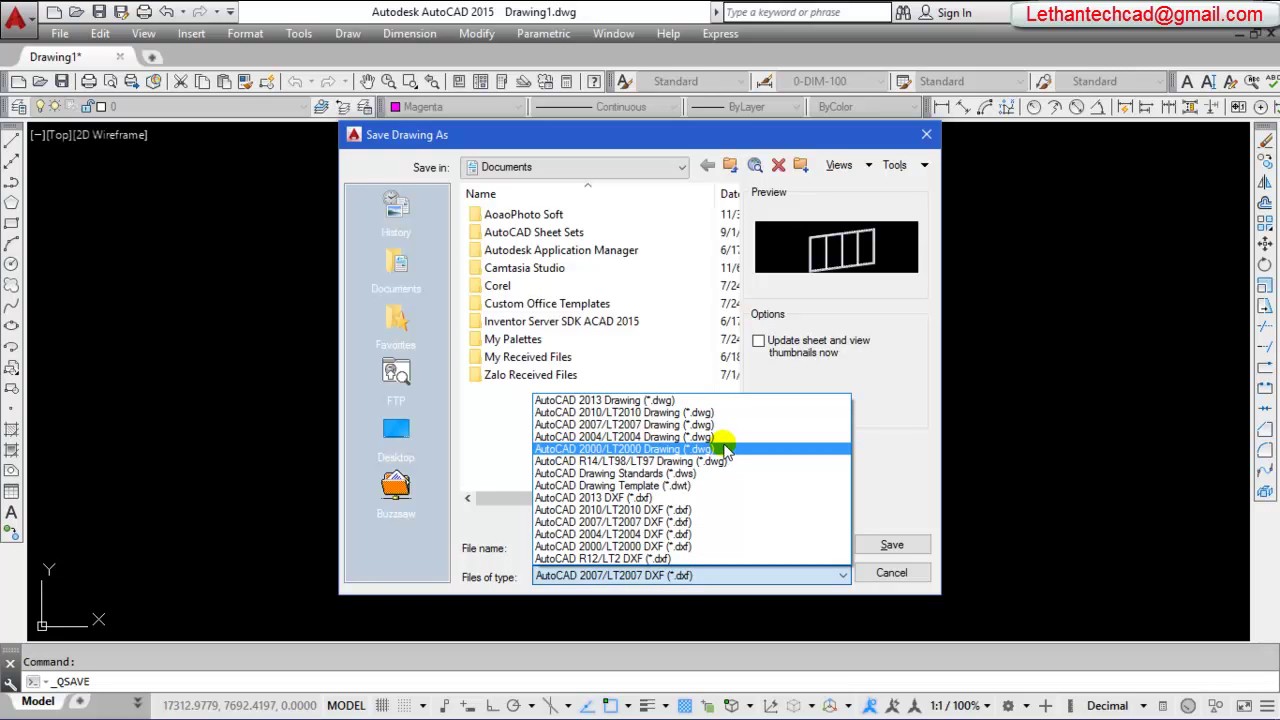
Task: Open the Buzzsaw location in places sidebar
Action: pyautogui.click(x=396, y=495)
